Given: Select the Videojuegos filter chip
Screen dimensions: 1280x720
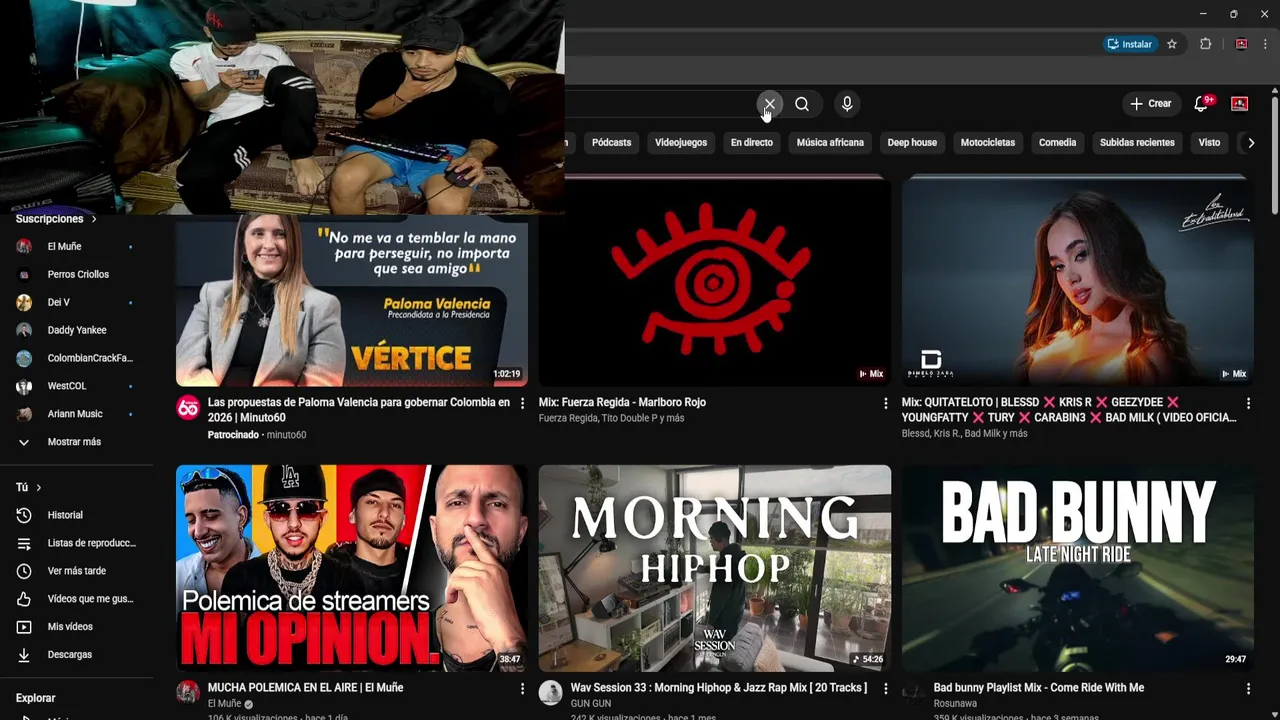Looking at the screenshot, I should (681, 143).
